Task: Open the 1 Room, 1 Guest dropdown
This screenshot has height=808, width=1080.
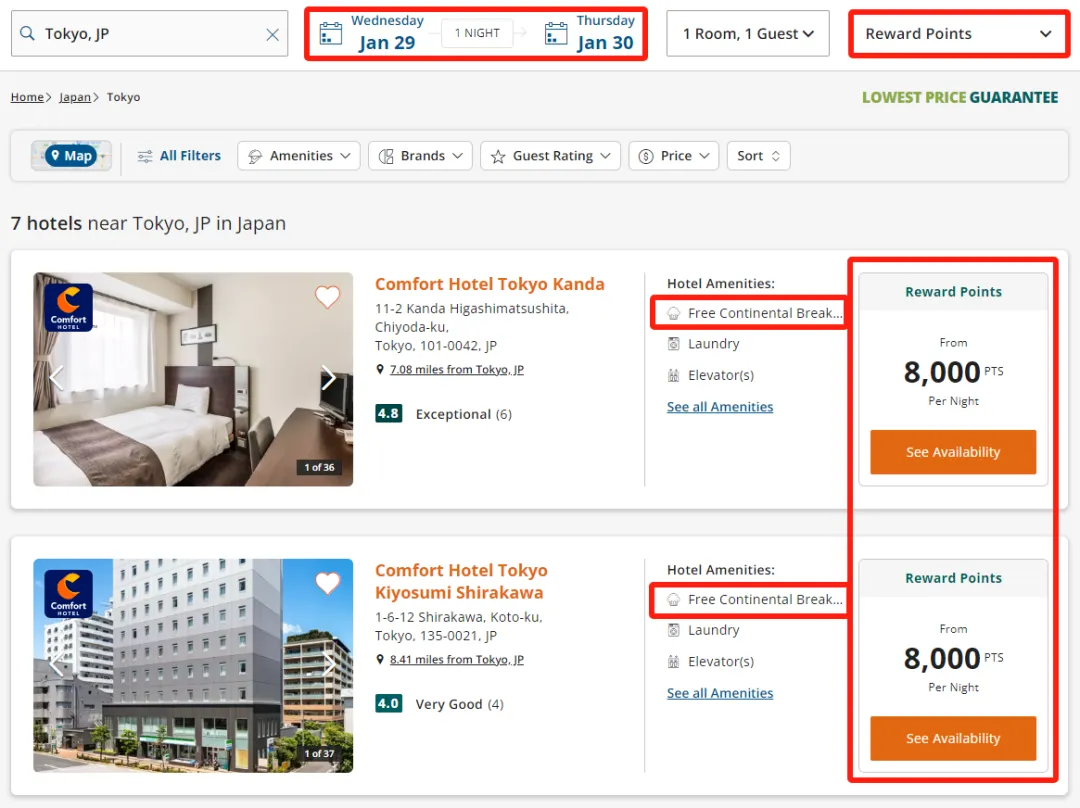Action: pyautogui.click(x=747, y=34)
